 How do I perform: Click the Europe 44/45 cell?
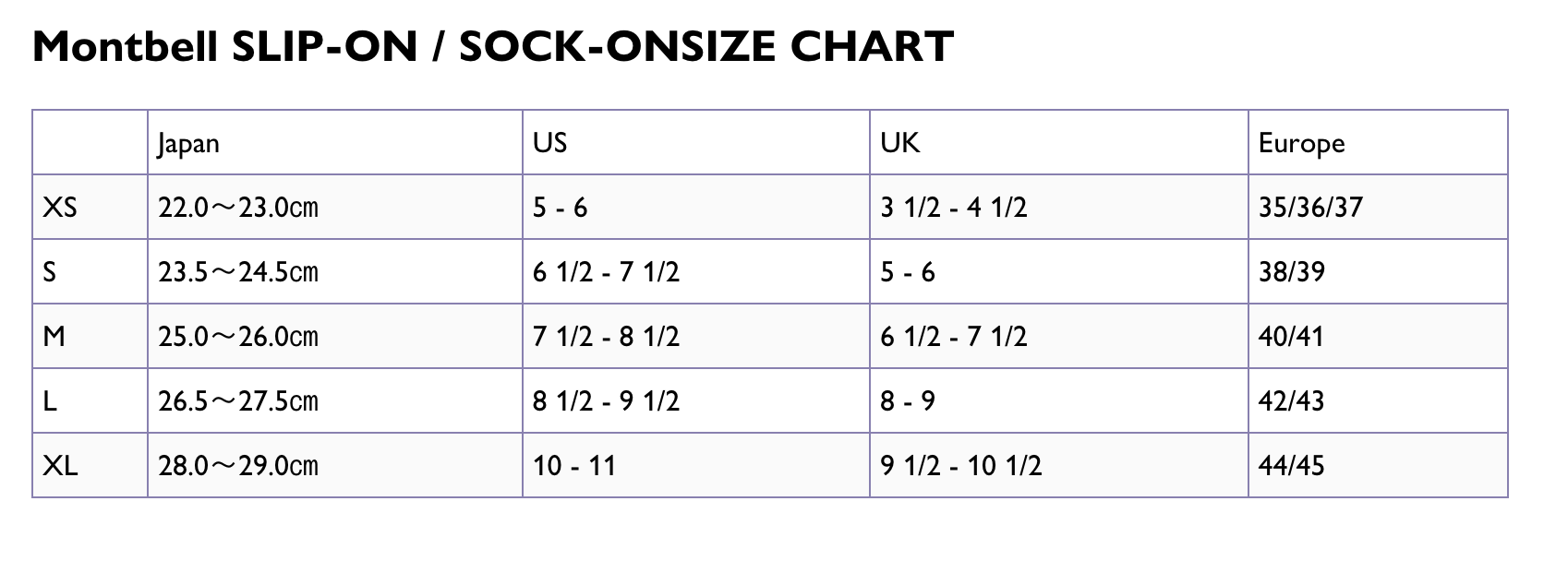pos(1290,465)
